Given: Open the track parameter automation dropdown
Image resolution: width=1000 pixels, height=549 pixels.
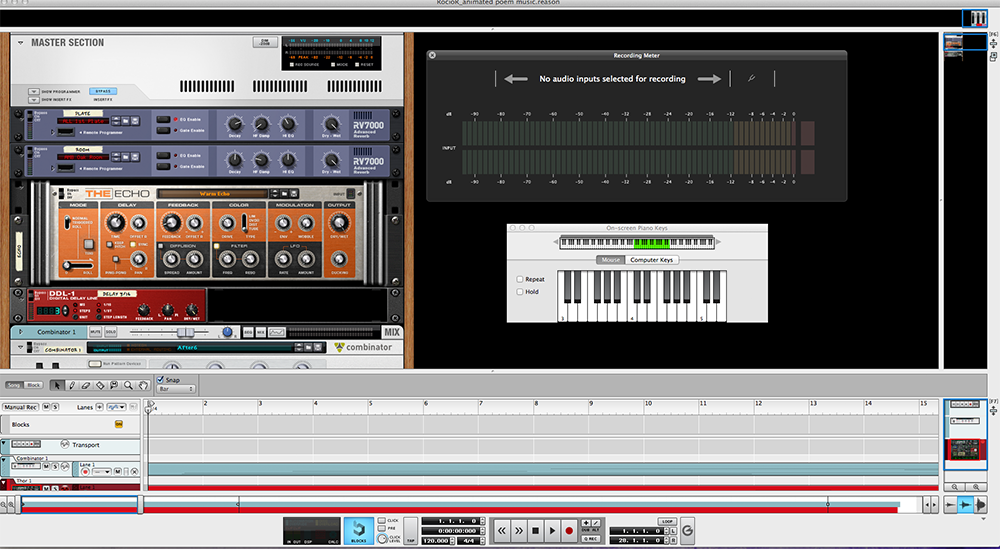Looking at the screenshot, I should tap(117, 407).
